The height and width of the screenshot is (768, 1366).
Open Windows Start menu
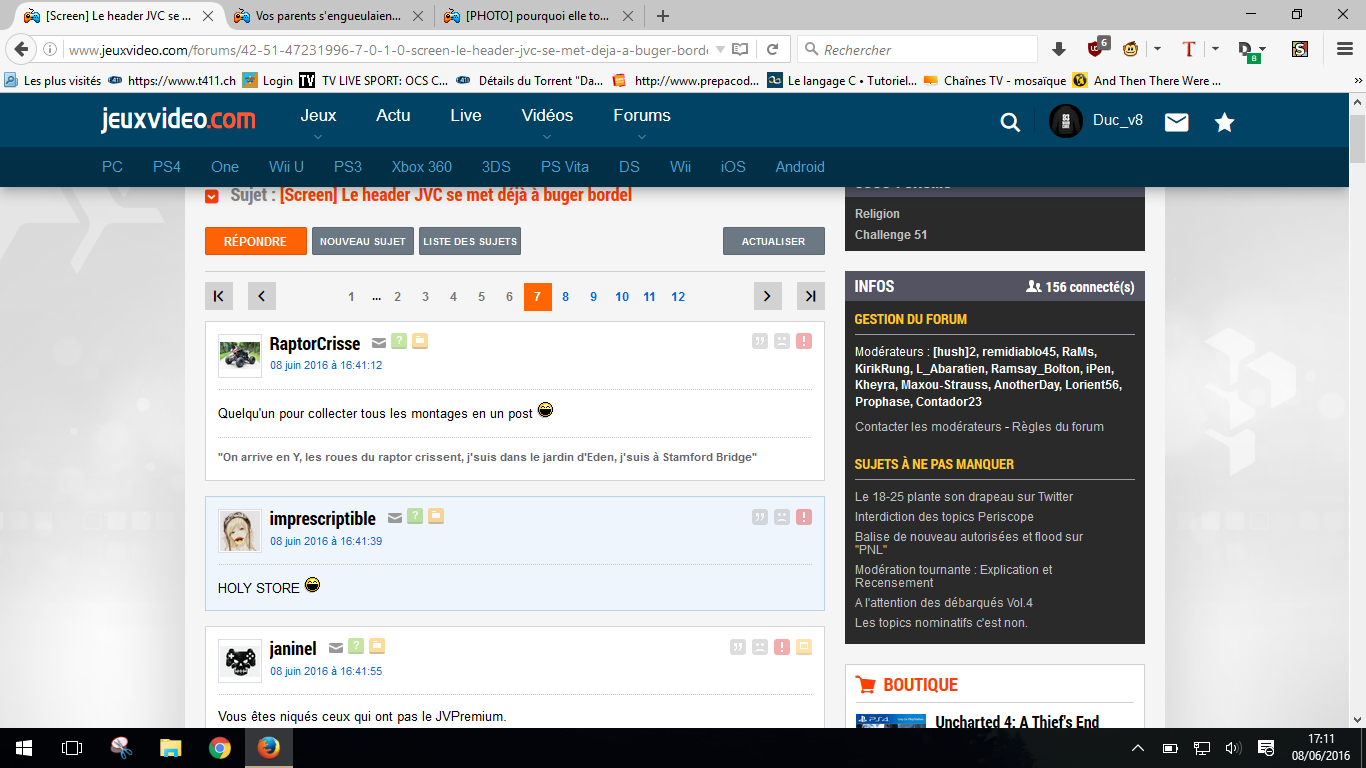tap(24, 747)
